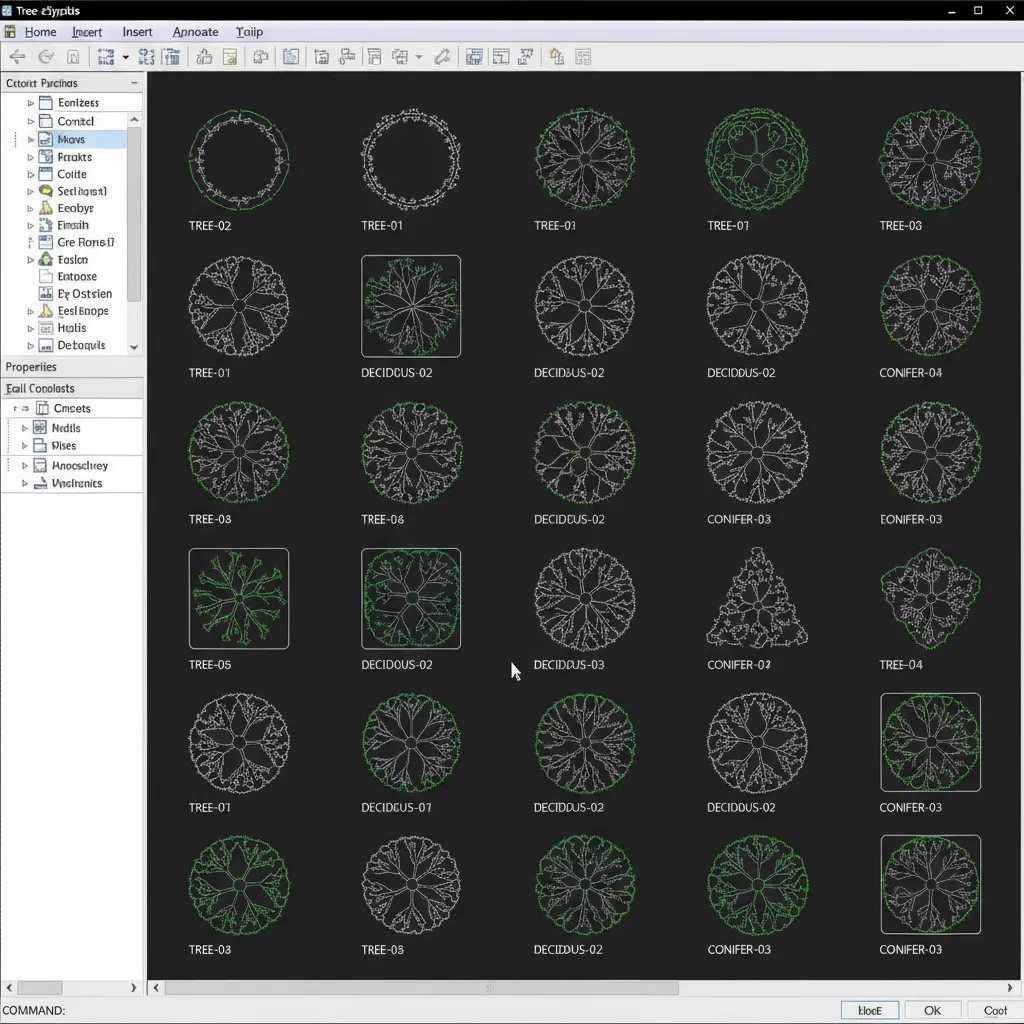Click the layer settings icon near the toolbar's end
The image size is (1024, 1024).
point(558,57)
